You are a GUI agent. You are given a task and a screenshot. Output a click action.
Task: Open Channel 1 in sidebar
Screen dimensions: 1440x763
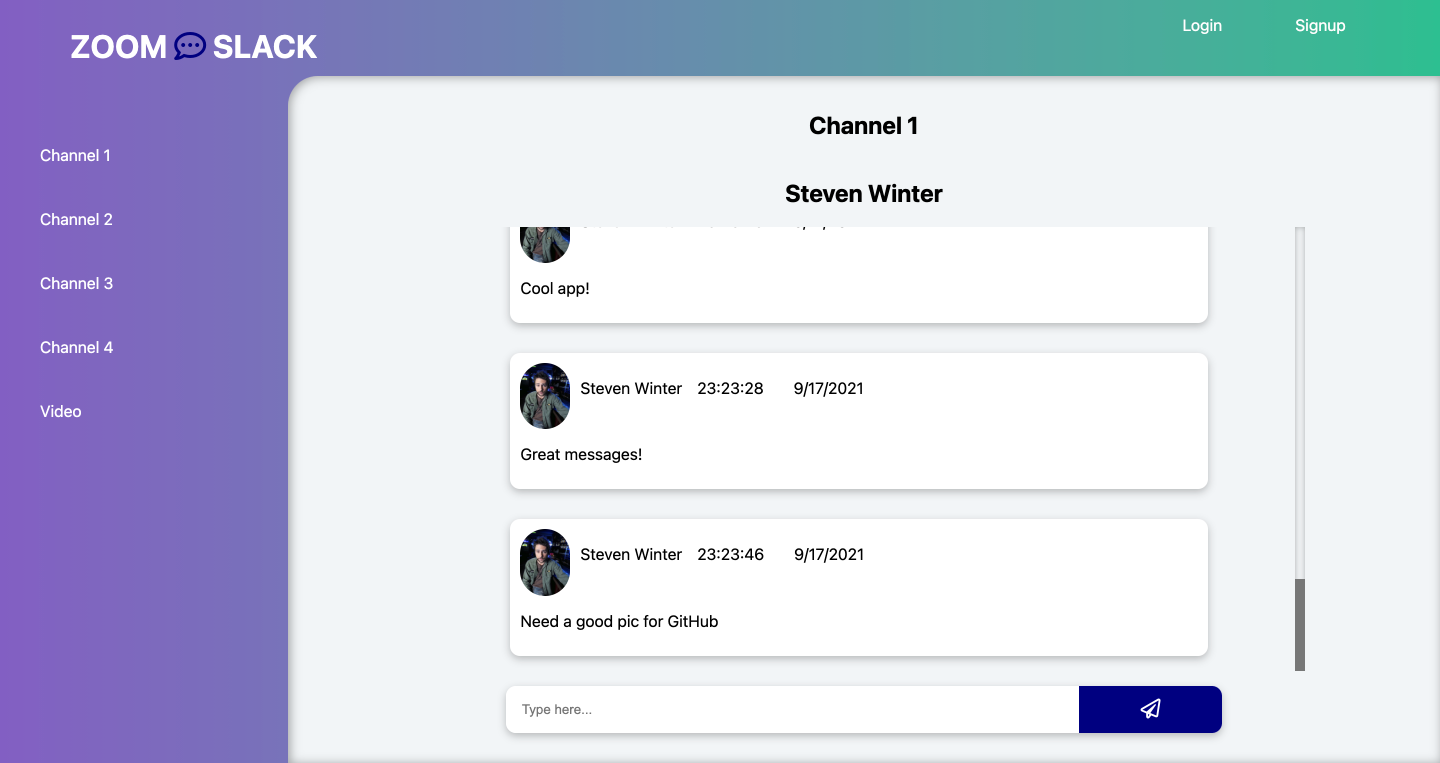point(75,155)
